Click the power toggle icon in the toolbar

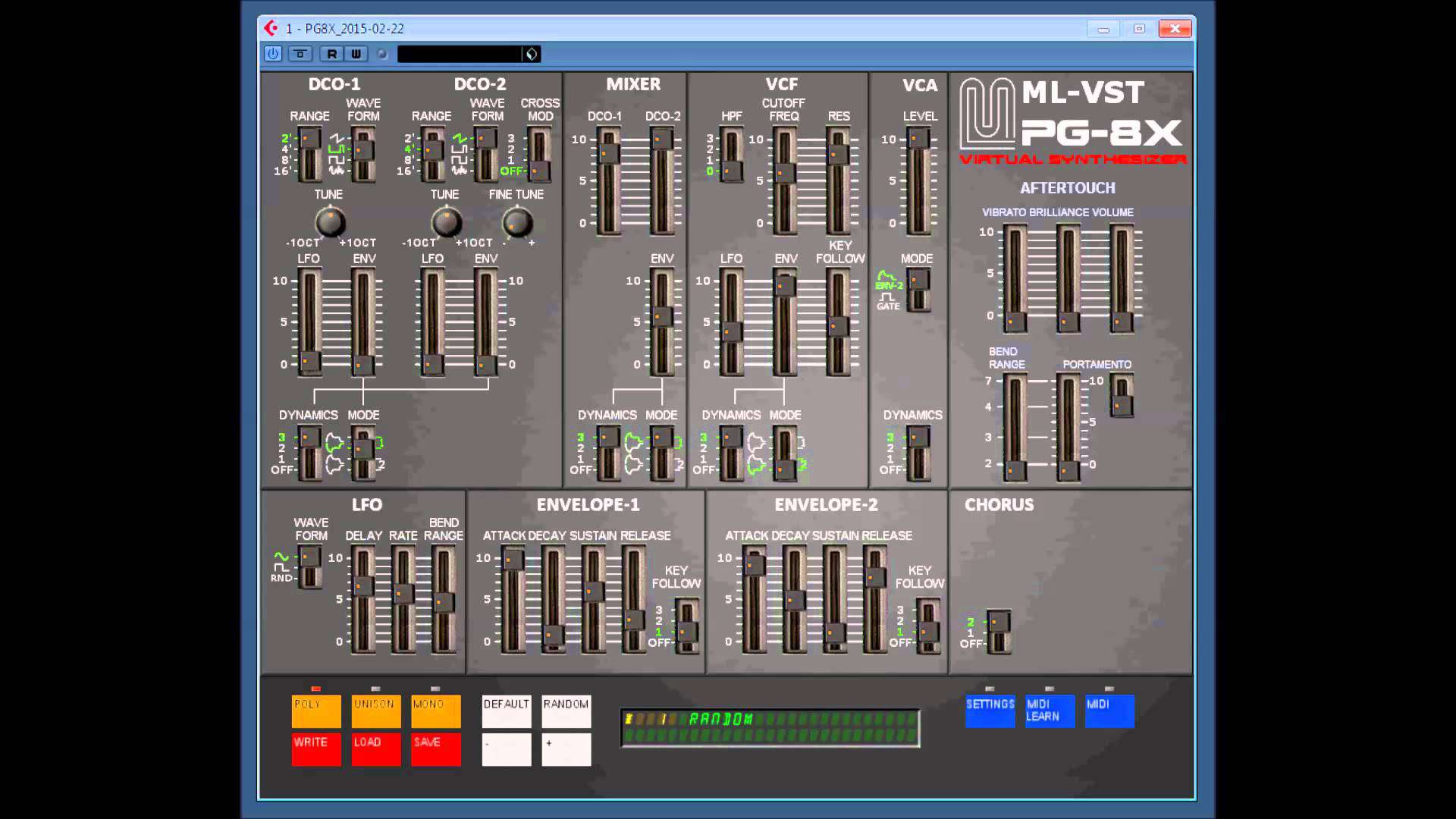pos(272,54)
